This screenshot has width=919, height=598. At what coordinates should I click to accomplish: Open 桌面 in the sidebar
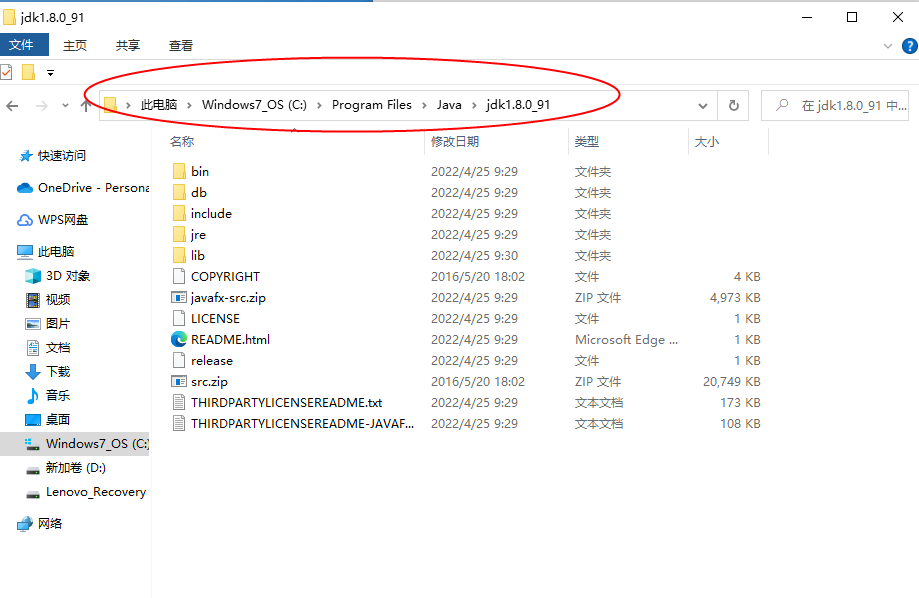(48, 420)
